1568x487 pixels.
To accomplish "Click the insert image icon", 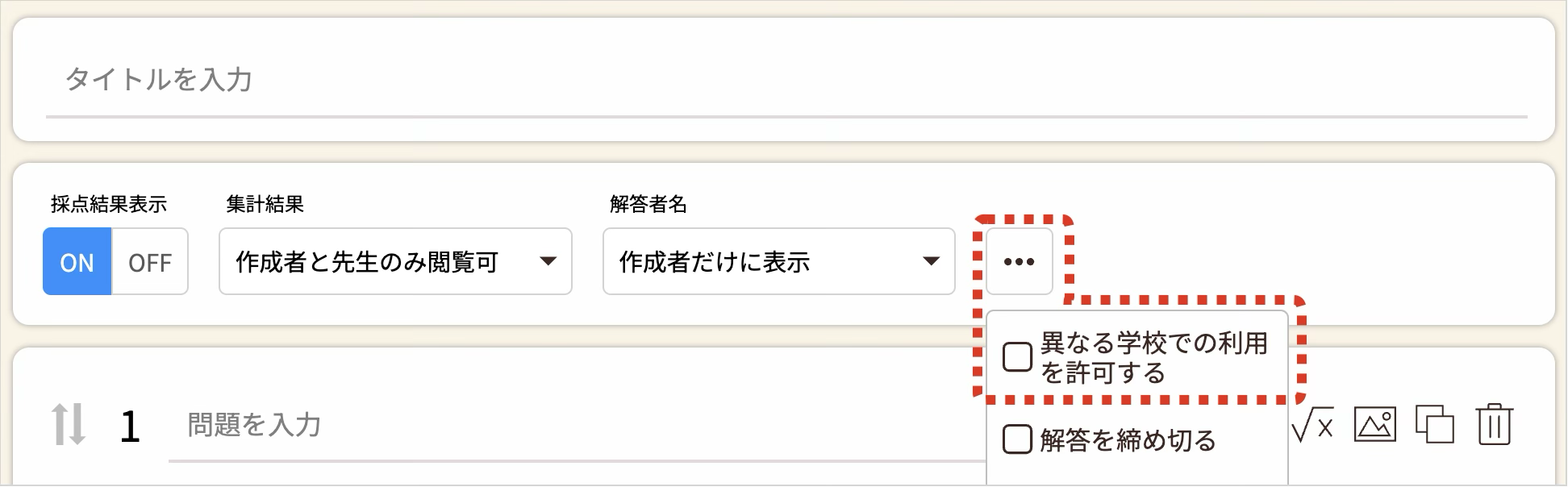I will click(1375, 424).
